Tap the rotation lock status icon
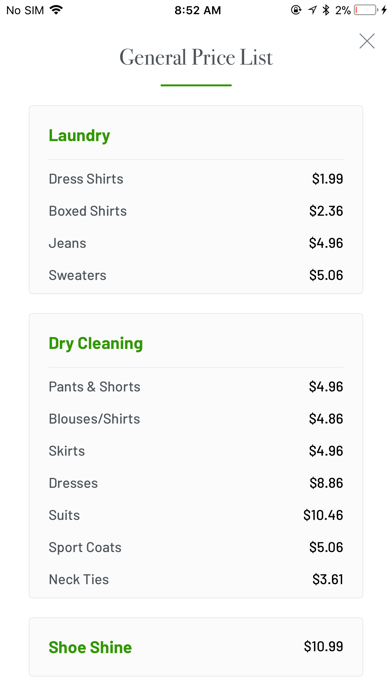This screenshot has width=392, height=696. point(296,10)
